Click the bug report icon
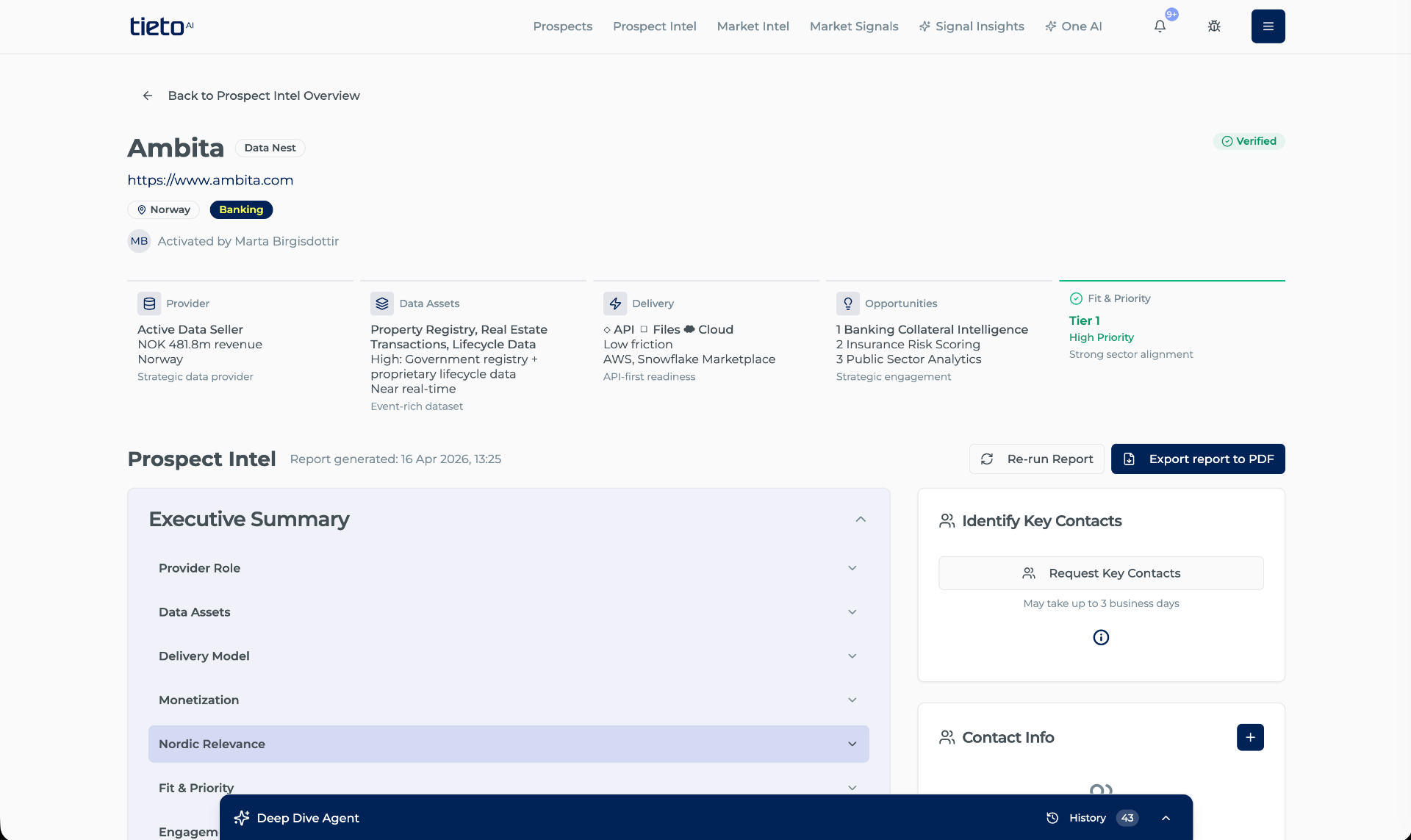The height and width of the screenshot is (840, 1411). 1214,26
